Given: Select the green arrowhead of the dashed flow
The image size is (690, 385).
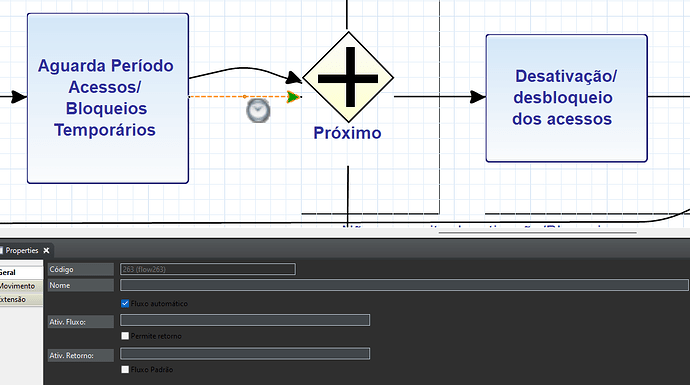Looking at the screenshot, I should [293, 97].
